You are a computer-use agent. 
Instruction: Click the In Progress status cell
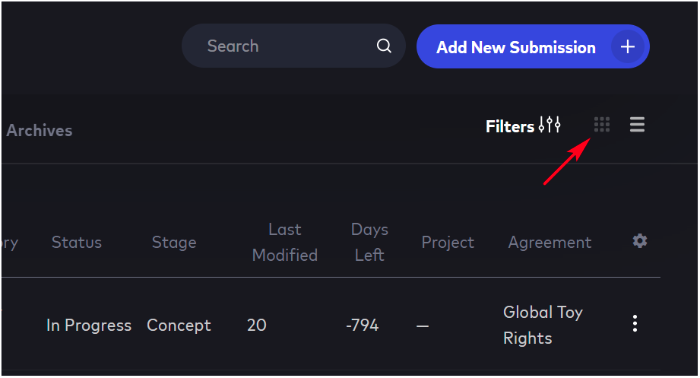[x=89, y=325]
